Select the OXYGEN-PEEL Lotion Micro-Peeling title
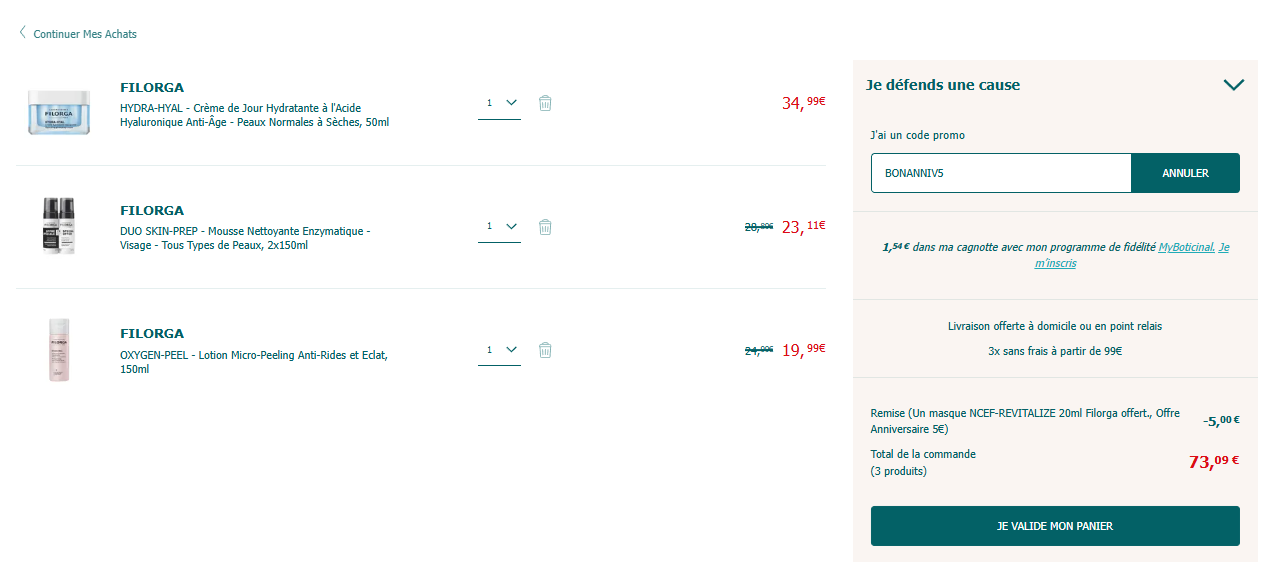This screenshot has width=1278, height=562. (253, 362)
